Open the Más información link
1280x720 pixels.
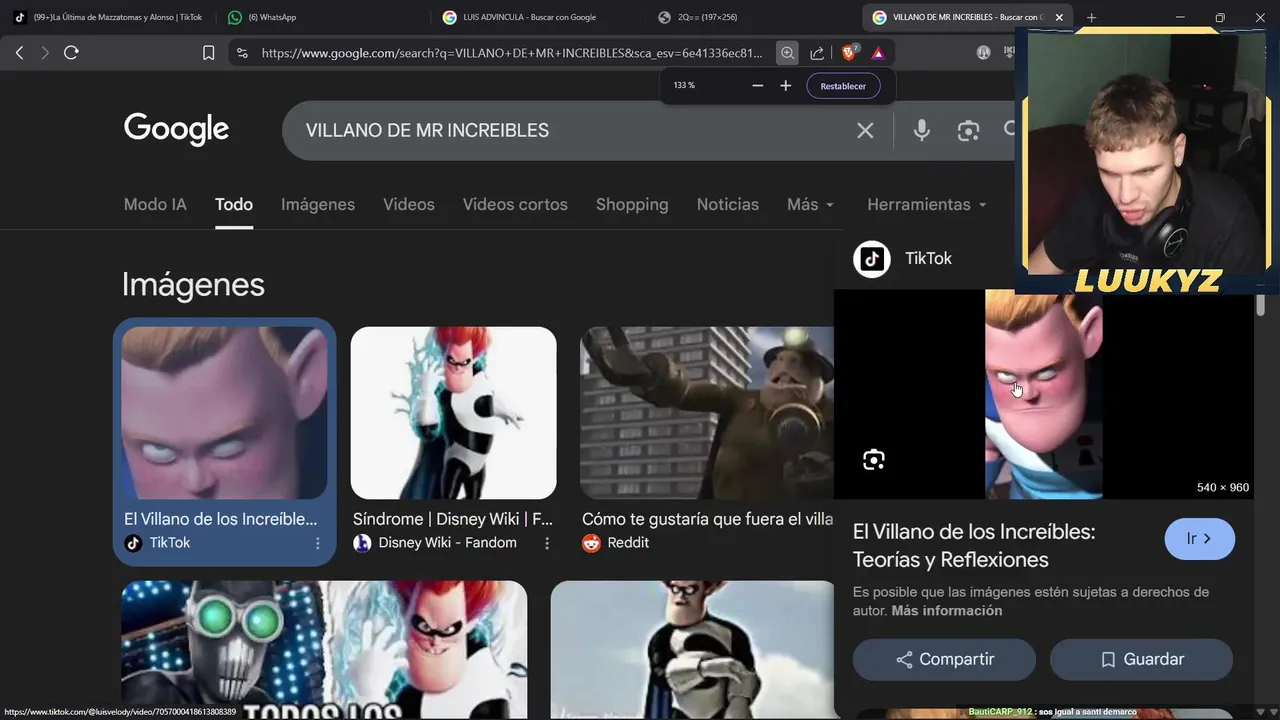coord(946,611)
